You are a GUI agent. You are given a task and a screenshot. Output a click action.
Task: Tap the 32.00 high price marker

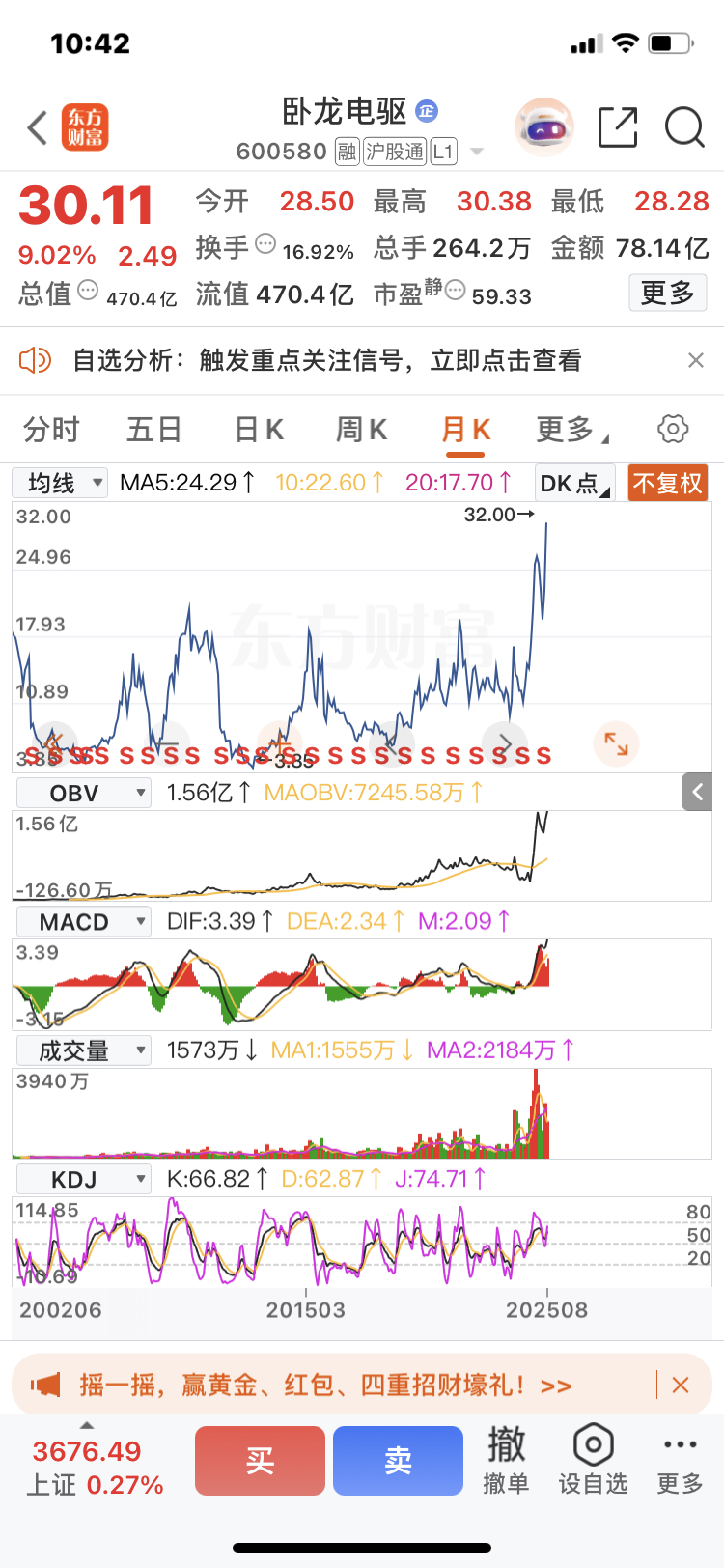pos(499,515)
